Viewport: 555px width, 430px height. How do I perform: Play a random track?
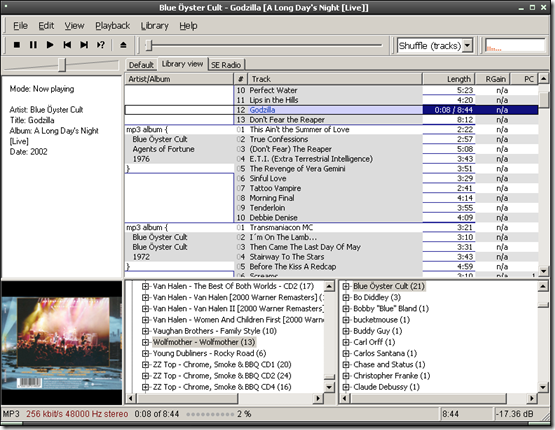pyautogui.click(x=101, y=45)
